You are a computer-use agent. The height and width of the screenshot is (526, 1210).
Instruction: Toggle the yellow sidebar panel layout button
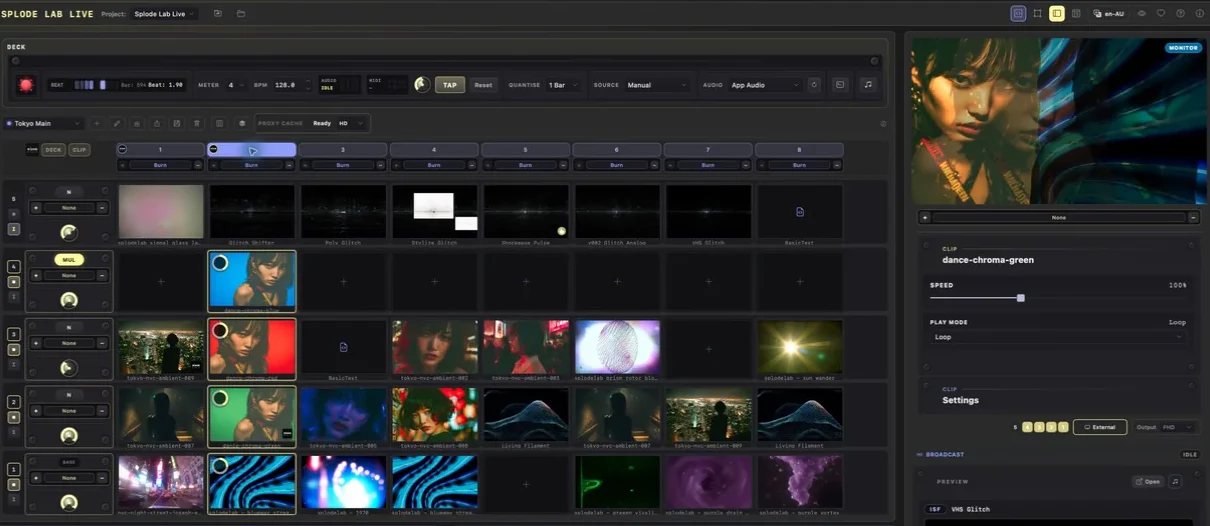tap(1057, 14)
